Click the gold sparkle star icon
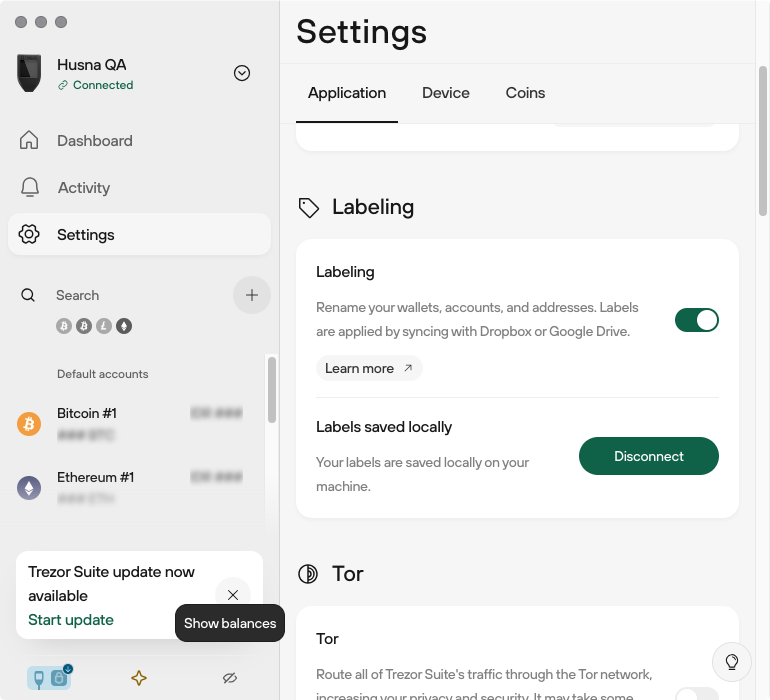 click(x=139, y=678)
